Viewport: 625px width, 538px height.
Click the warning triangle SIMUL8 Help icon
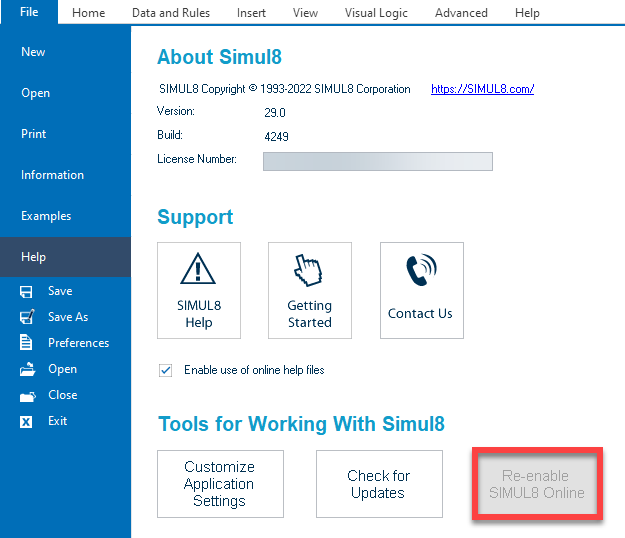(198, 269)
